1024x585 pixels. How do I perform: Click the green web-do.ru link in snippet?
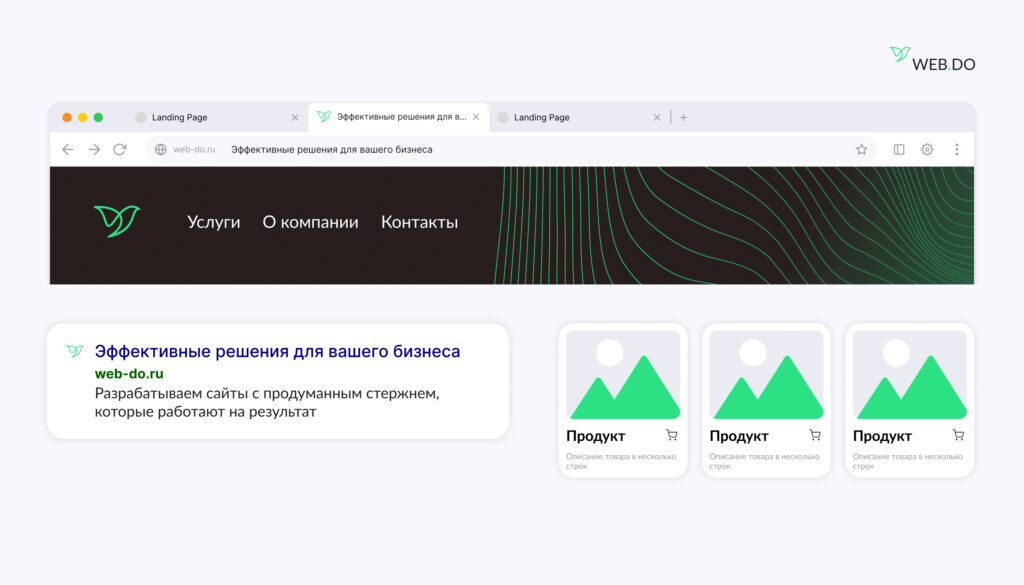[x=129, y=374]
